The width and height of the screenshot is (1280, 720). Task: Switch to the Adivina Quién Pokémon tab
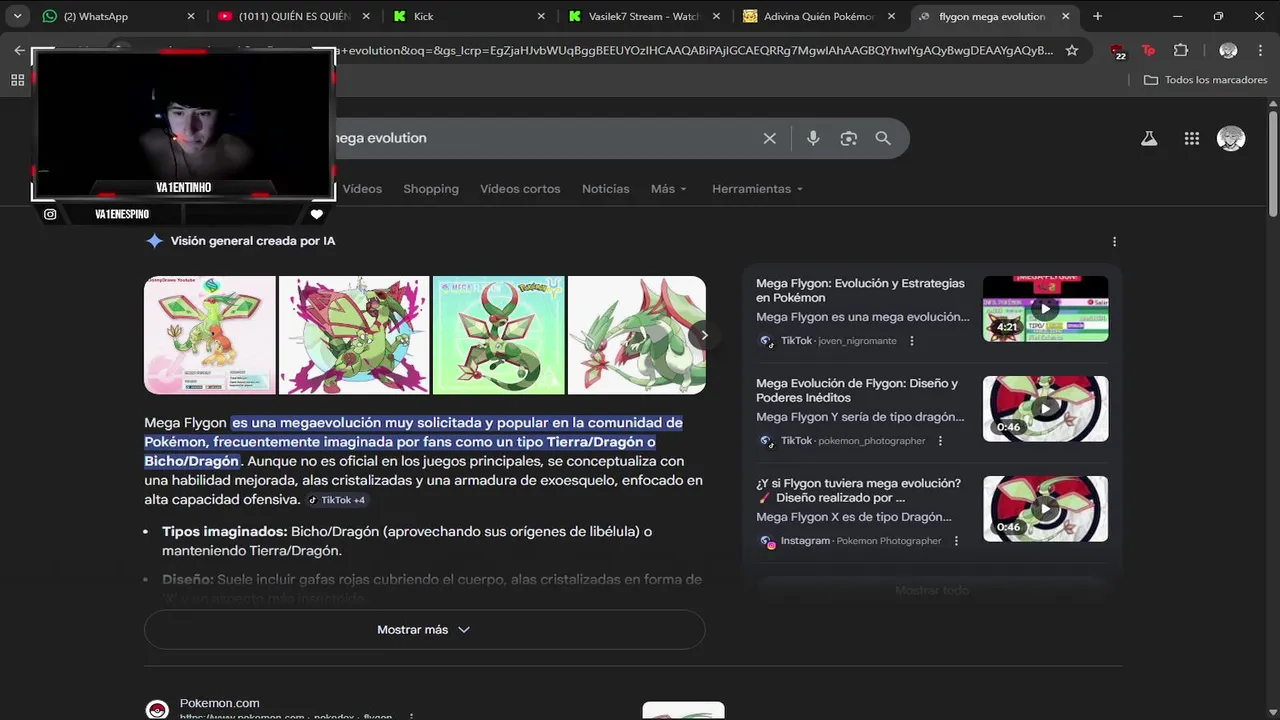click(x=819, y=16)
